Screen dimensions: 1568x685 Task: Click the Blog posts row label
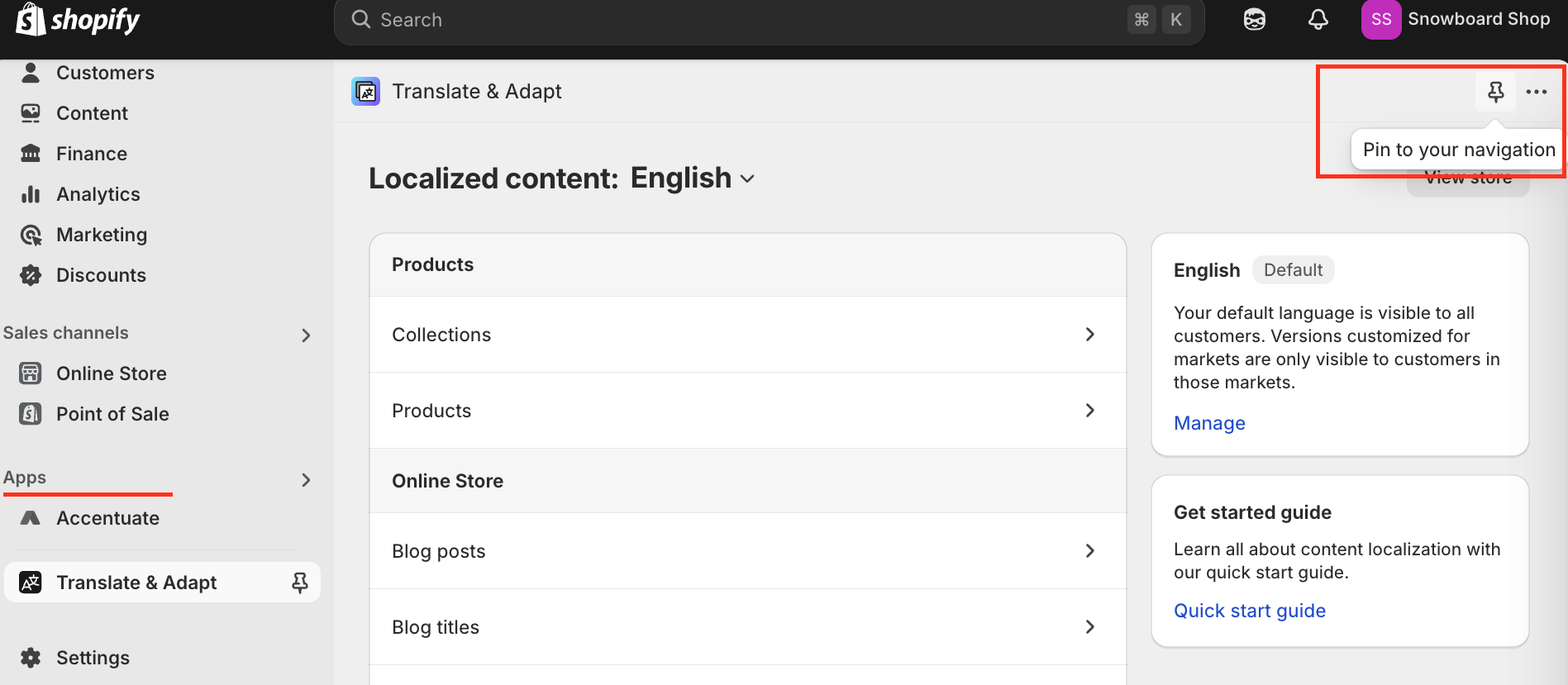(439, 551)
